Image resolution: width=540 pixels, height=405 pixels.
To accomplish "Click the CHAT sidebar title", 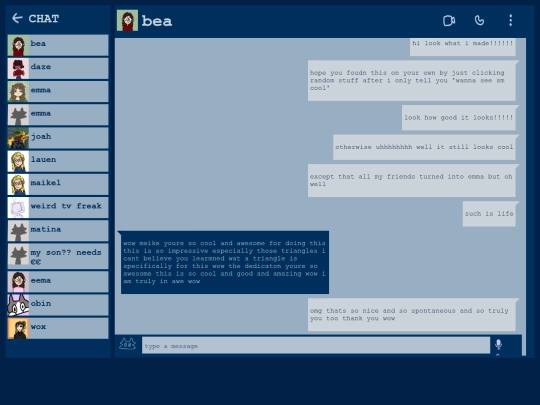I will (x=44, y=18).
